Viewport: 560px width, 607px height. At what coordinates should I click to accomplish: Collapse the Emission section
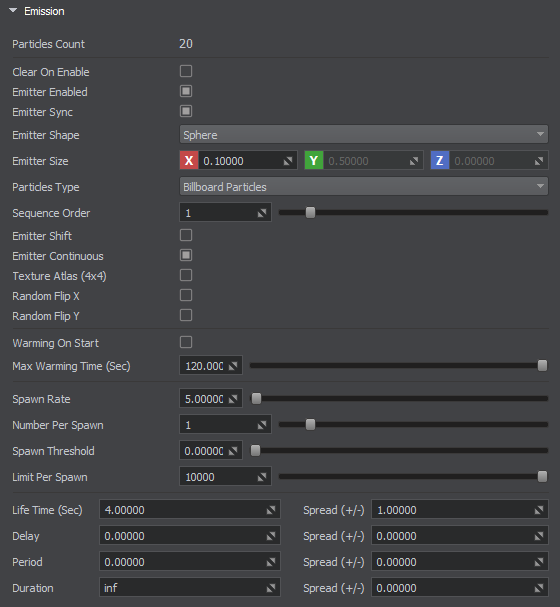click(13, 11)
